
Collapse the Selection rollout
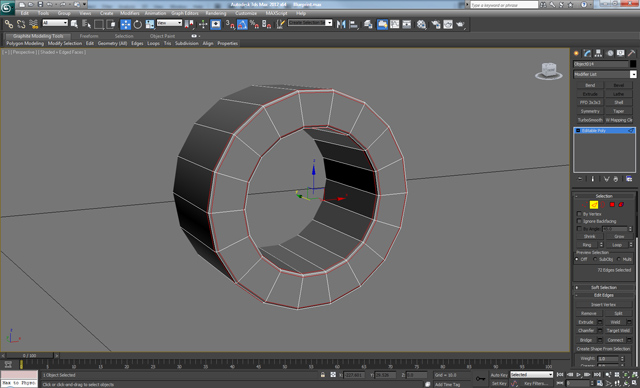(x=604, y=196)
